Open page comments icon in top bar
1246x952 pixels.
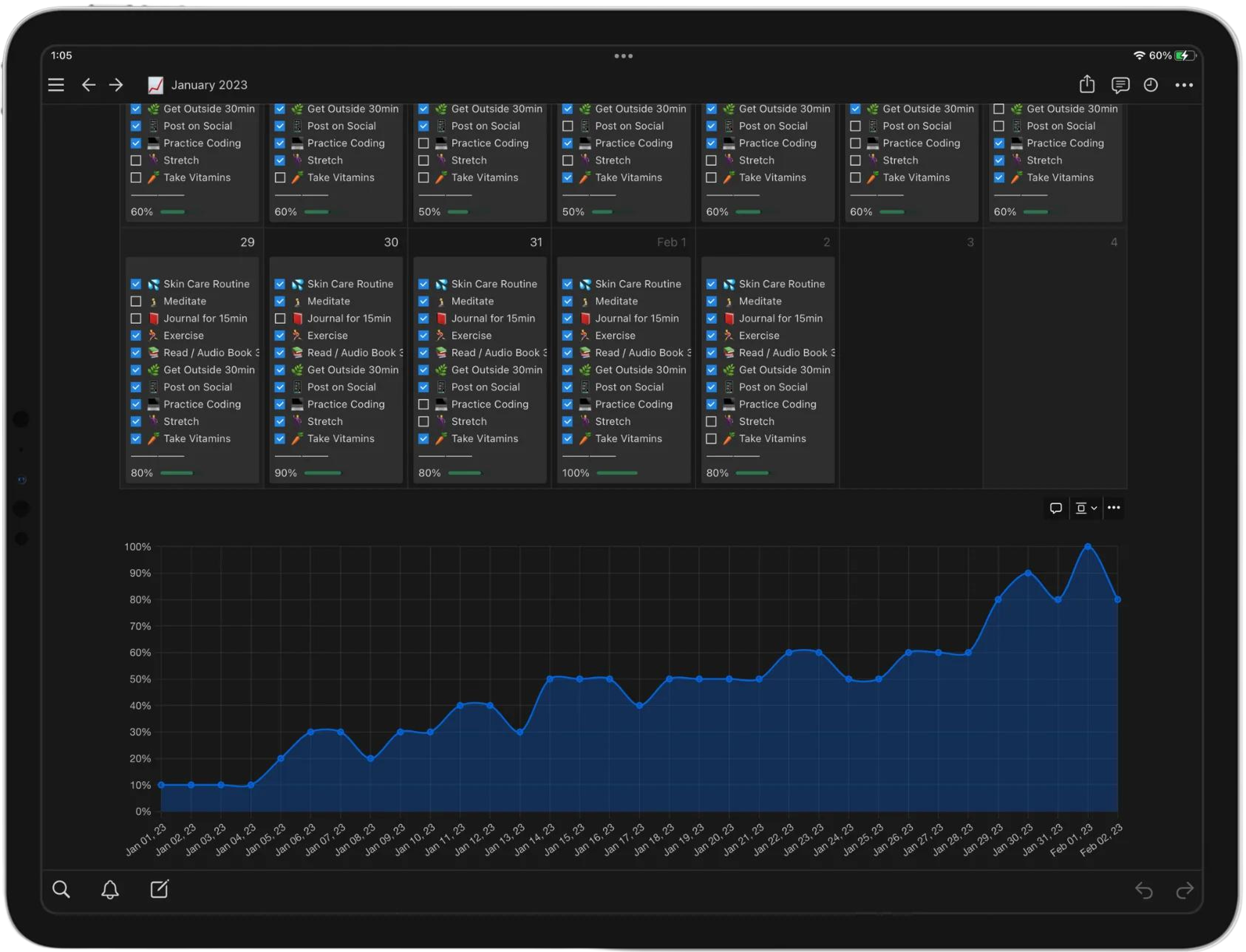click(1120, 85)
